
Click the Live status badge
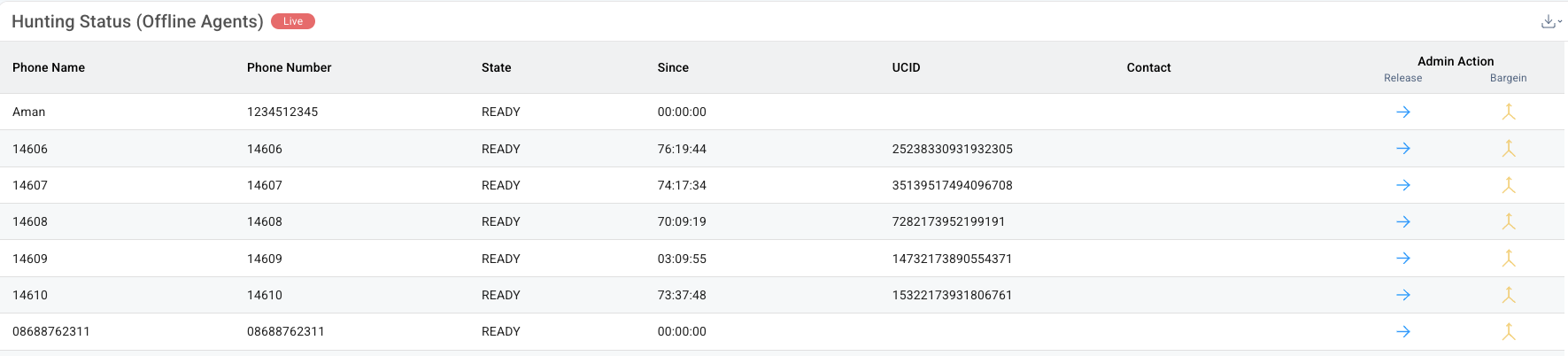[293, 21]
